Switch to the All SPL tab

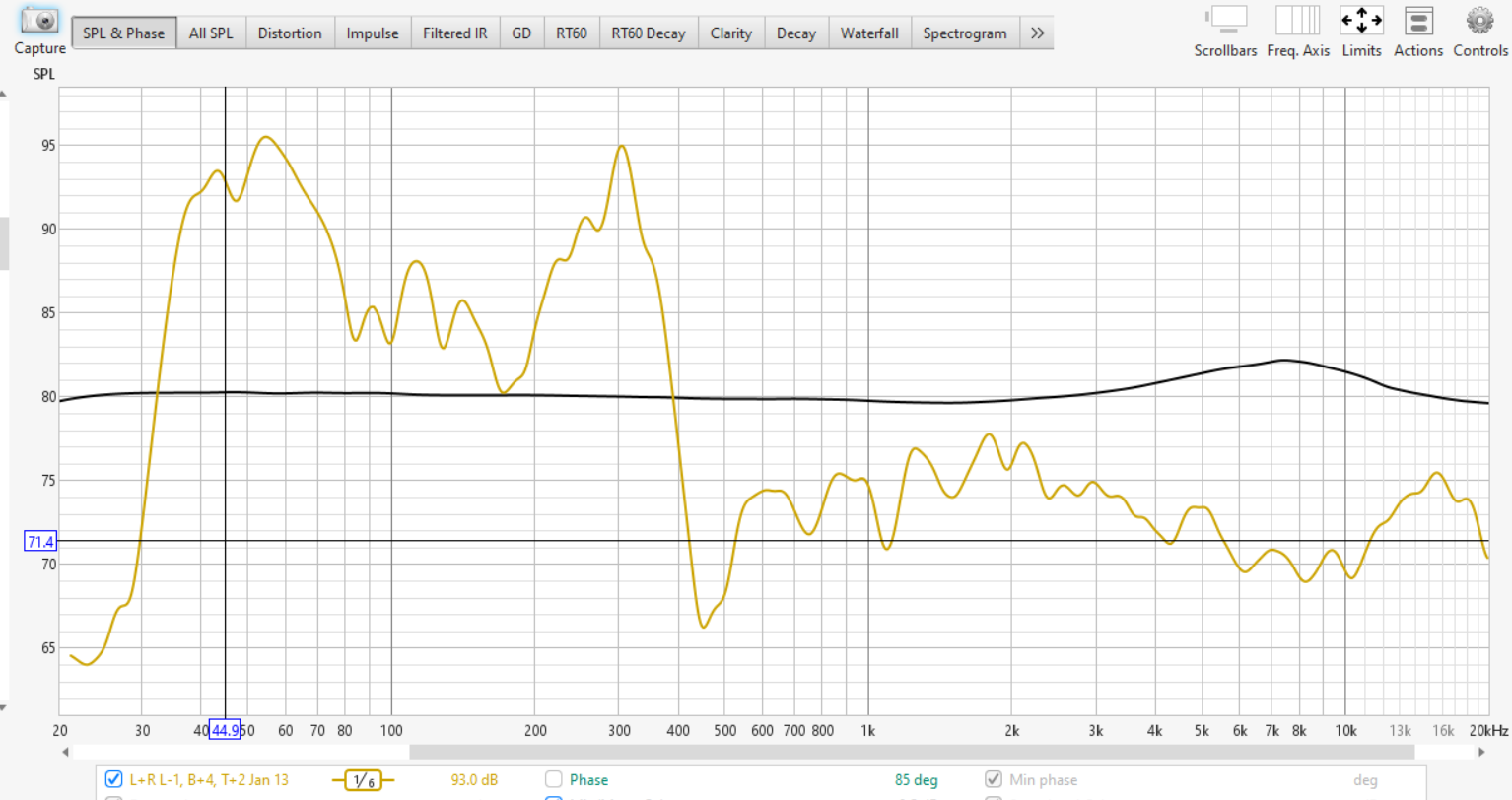click(211, 33)
